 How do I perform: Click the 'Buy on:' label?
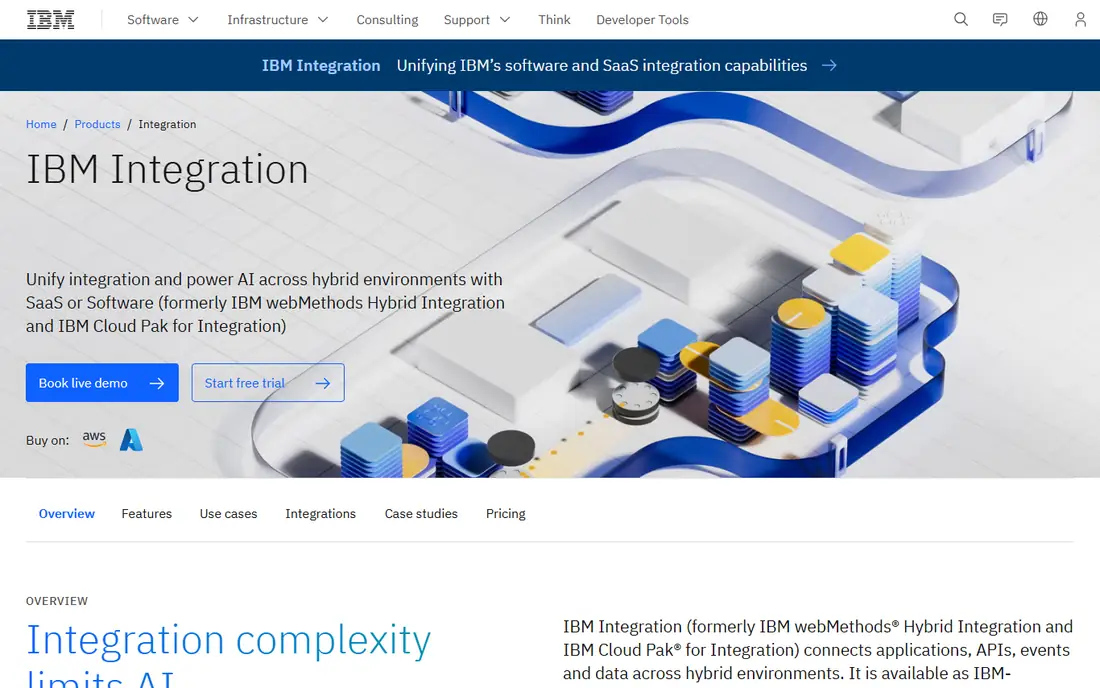[48, 440]
